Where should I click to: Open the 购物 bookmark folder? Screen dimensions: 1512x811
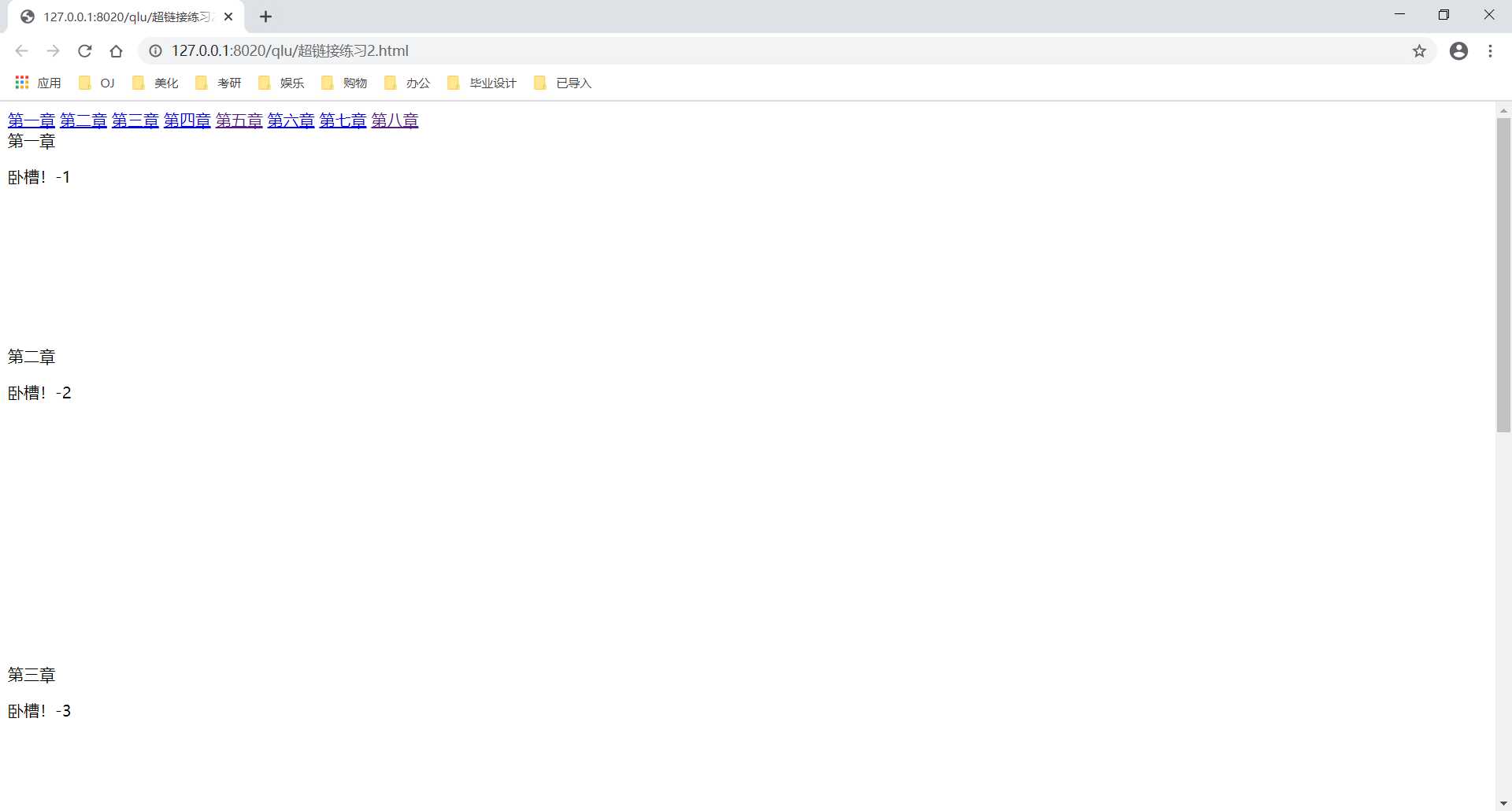coord(344,83)
